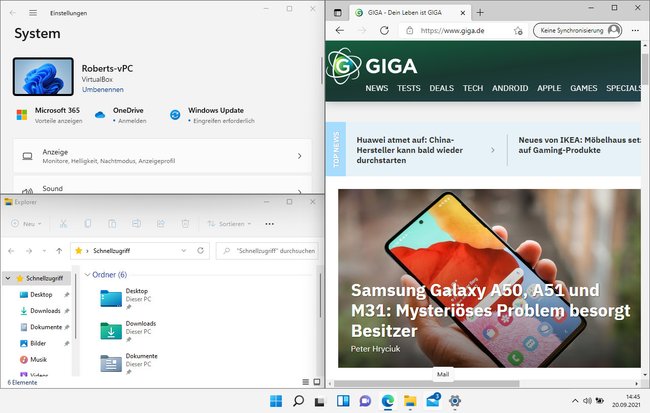Click Explorer's forward navigation arrow
The image size is (650, 413).
(x=29, y=251)
